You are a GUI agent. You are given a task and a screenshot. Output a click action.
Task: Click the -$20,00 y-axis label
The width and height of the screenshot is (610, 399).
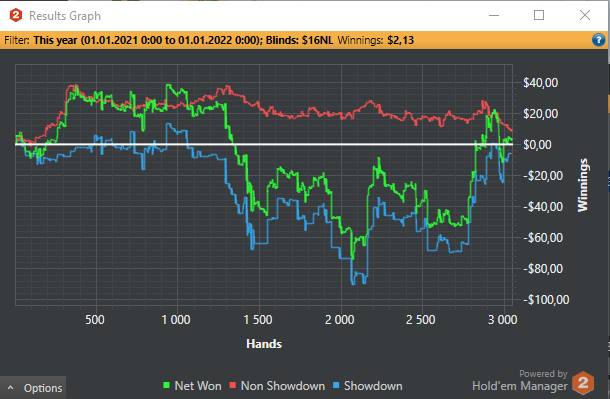(543, 176)
